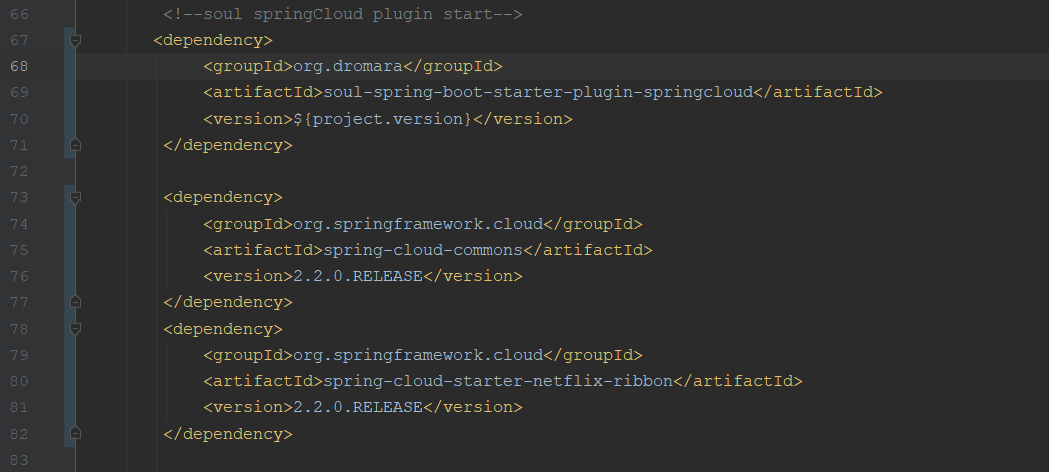Click 2.2.0.RELEASE version on line 76
Viewport: 1049px width, 472px height.
click(358, 276)
